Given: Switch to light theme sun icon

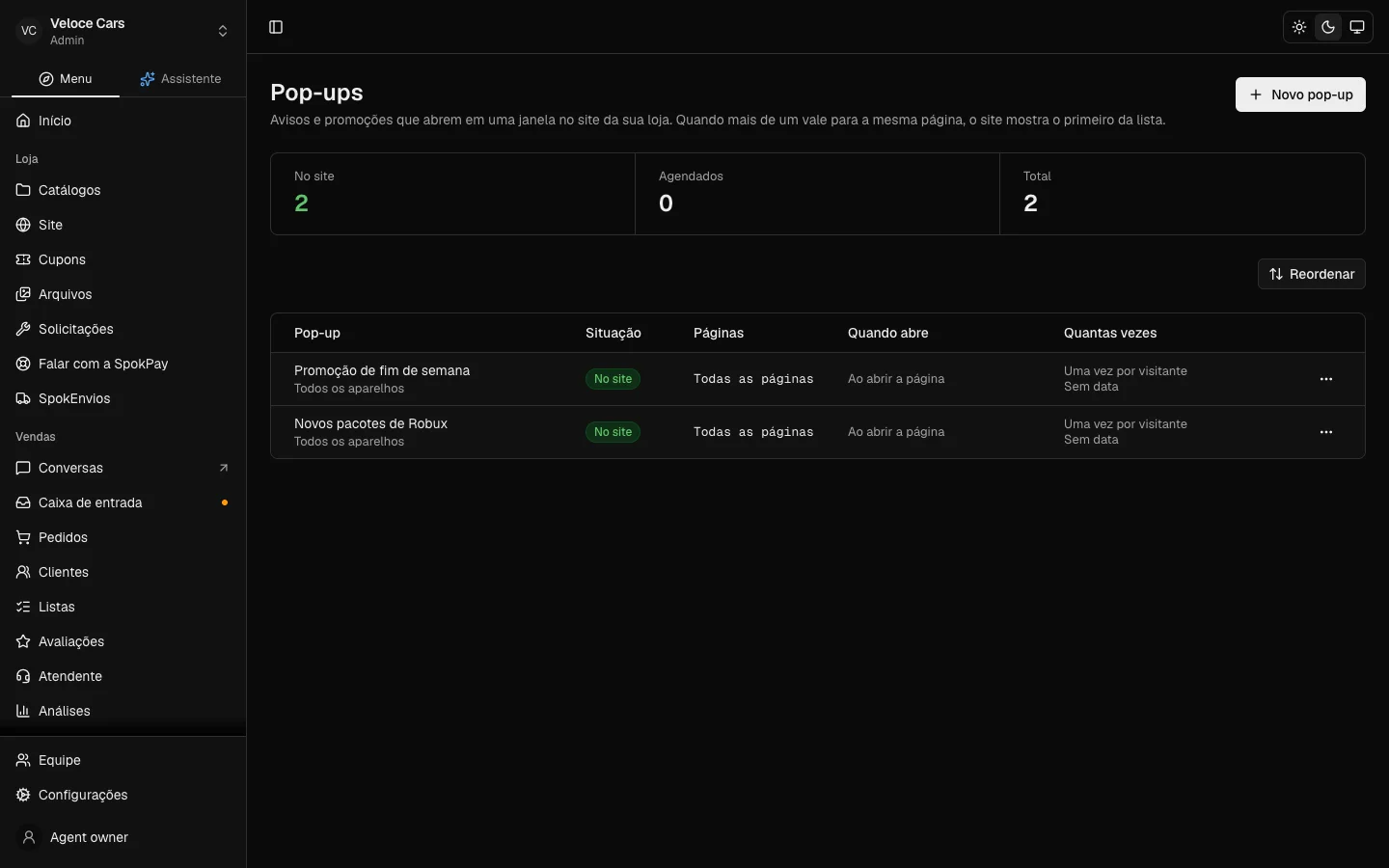Looking at the screenshot, I should pos(1299,27).
